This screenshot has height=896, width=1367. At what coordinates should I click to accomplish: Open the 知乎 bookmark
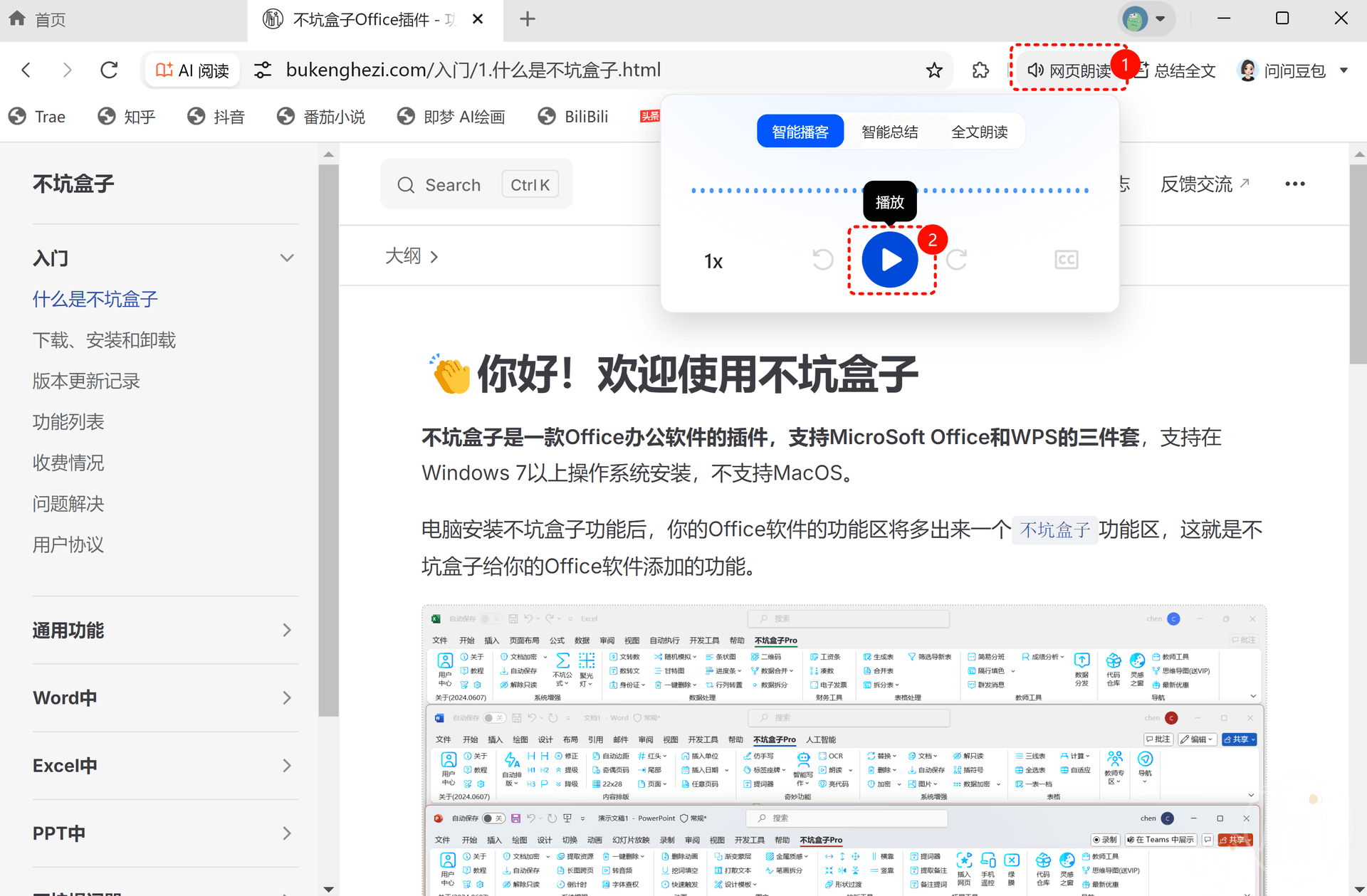click(127, 117)
